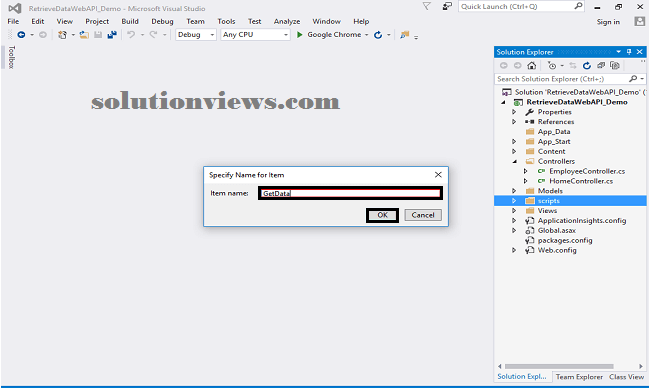Expand the App_Start folder
Screen dimensions: 649x388
point(514,142)
